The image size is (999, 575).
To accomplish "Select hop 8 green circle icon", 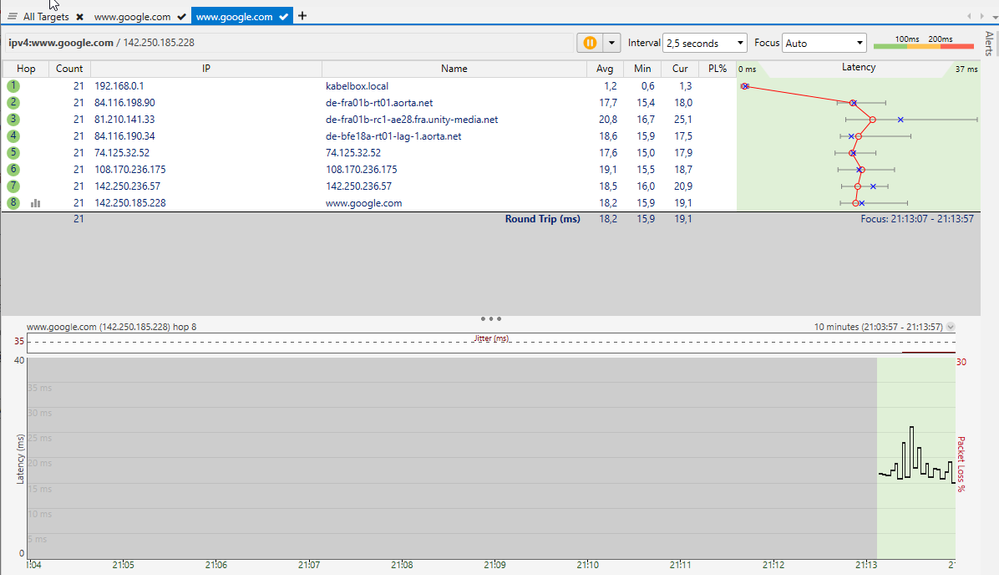I will pyautogui.click(x=13, y=203).
